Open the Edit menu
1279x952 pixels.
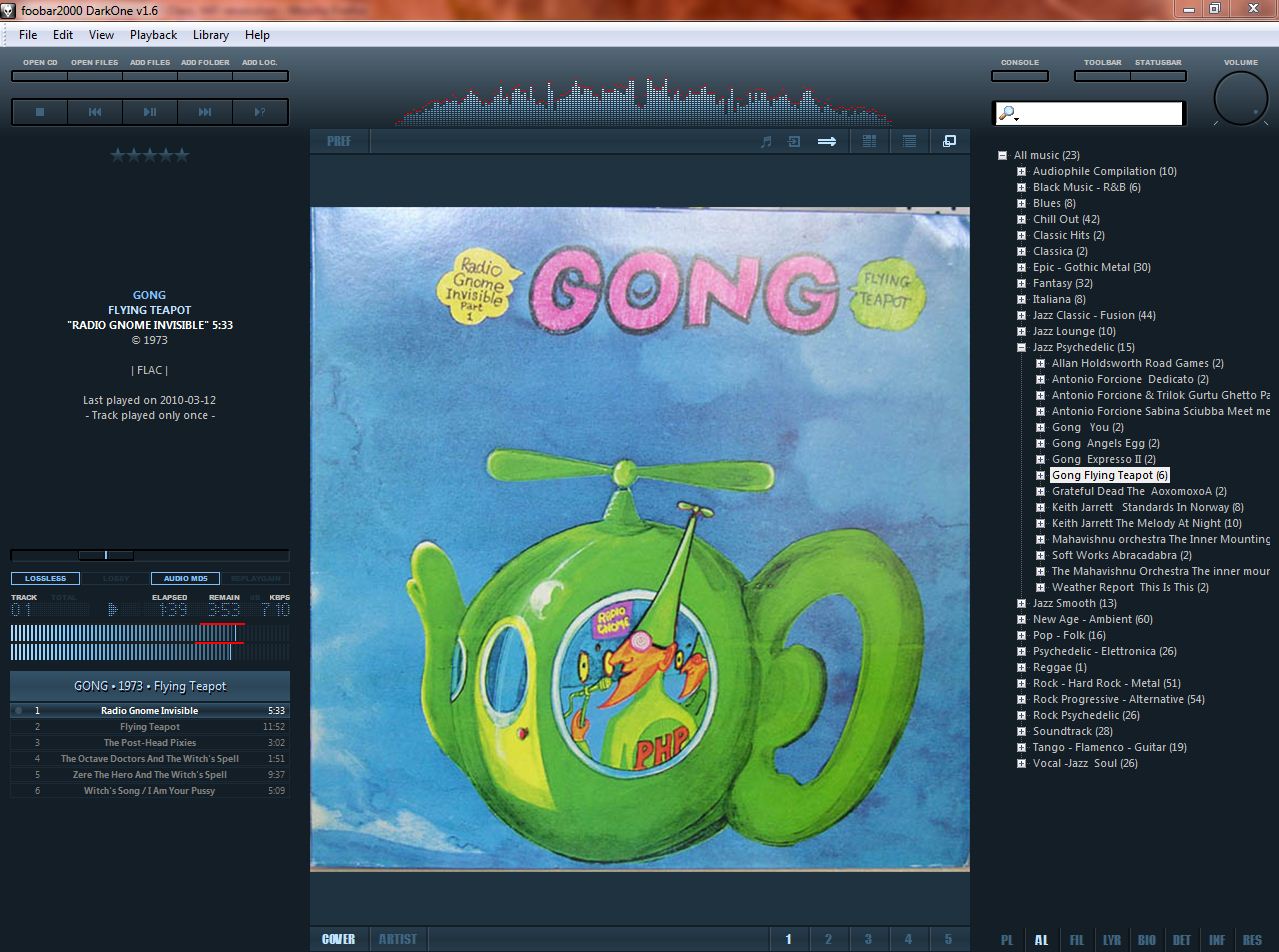(x=63, y=34)
